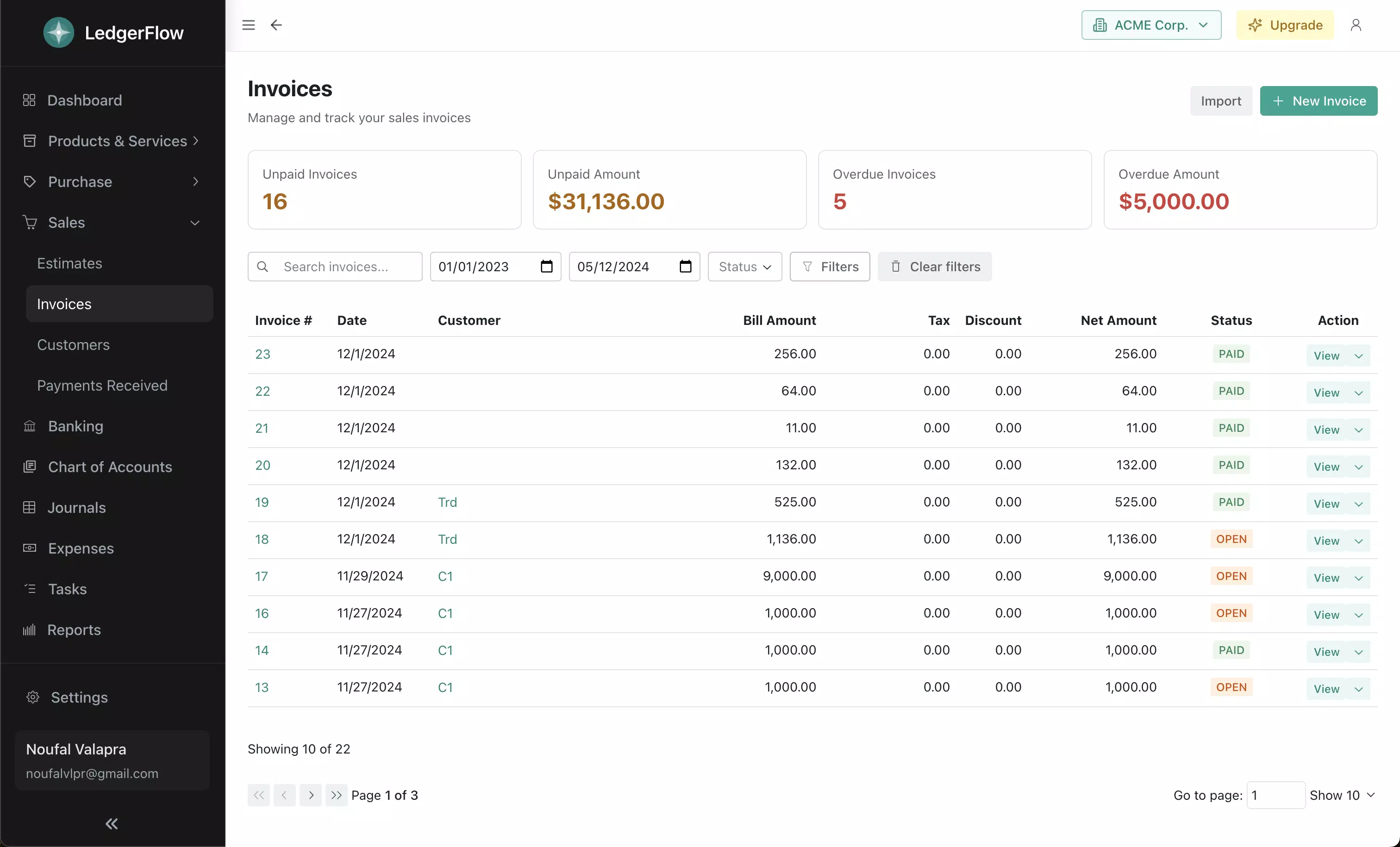The image size is (1400, 847).
Task: Open calendar picker for 05/12/2024 date
Action: click(x=686, y=267)
